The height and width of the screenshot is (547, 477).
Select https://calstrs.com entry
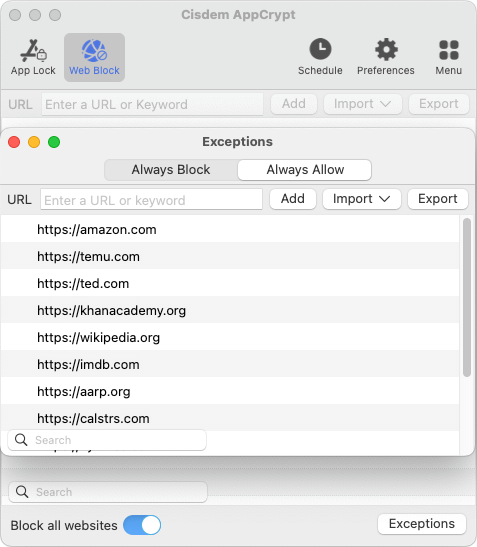tap(230, 418)
